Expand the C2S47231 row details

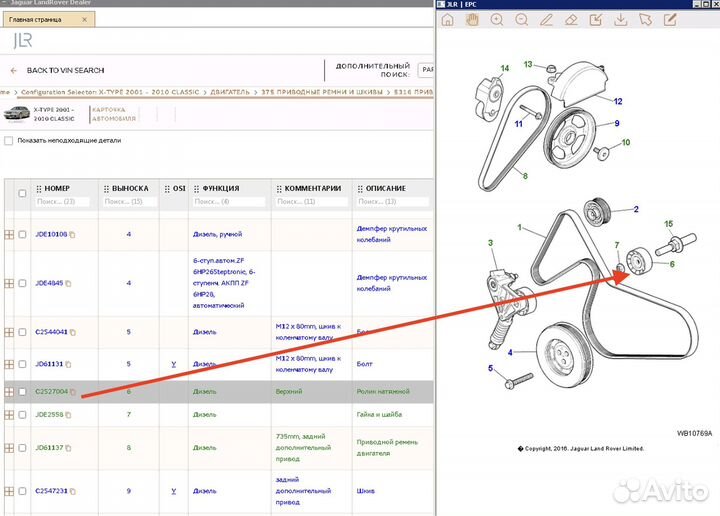pyautogui.click(x=9, y=491)
